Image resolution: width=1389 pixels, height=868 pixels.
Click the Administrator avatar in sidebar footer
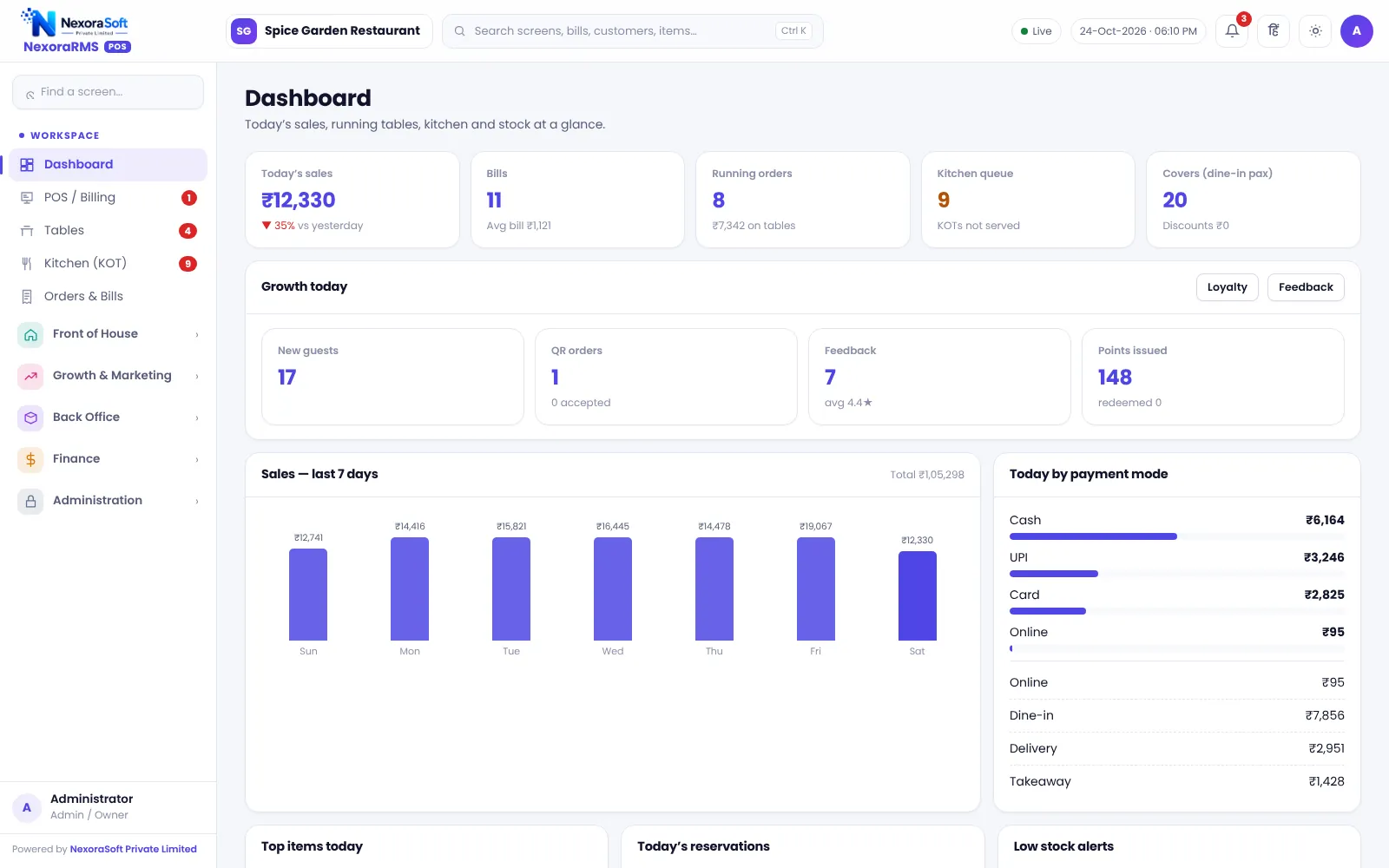click(x=27, y=807)
